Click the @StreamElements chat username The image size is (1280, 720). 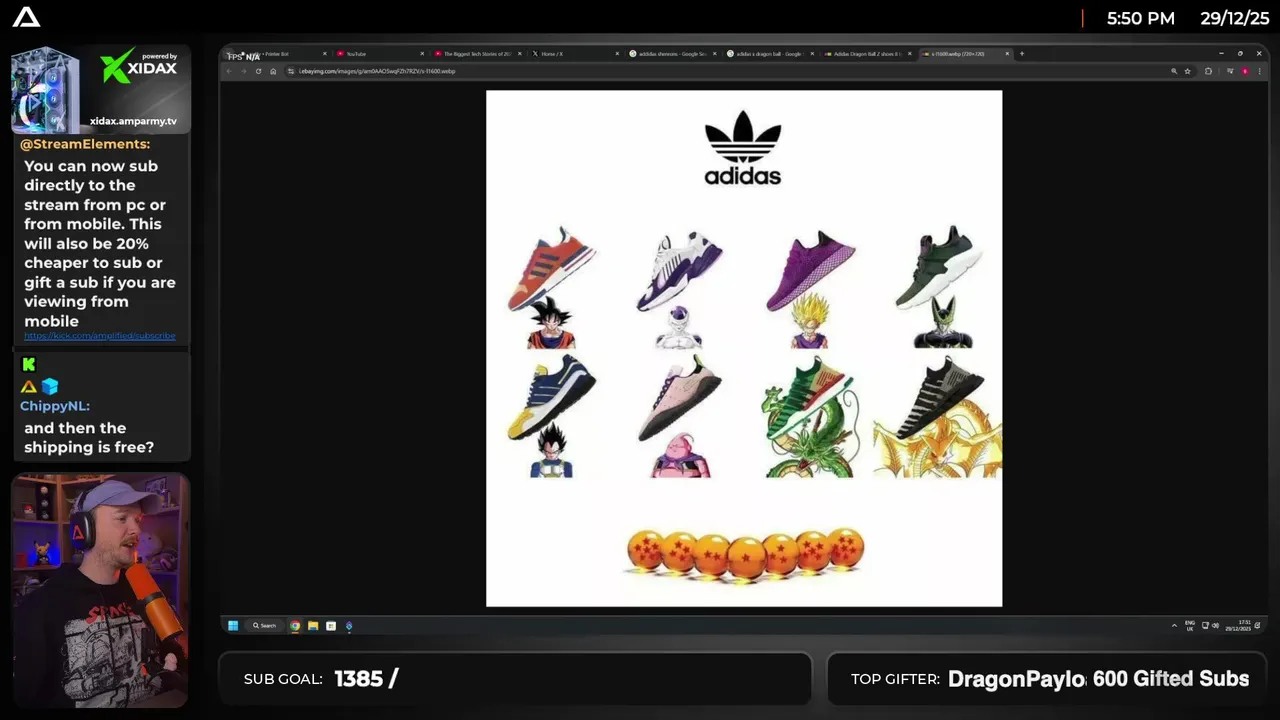tap(85, 144)
